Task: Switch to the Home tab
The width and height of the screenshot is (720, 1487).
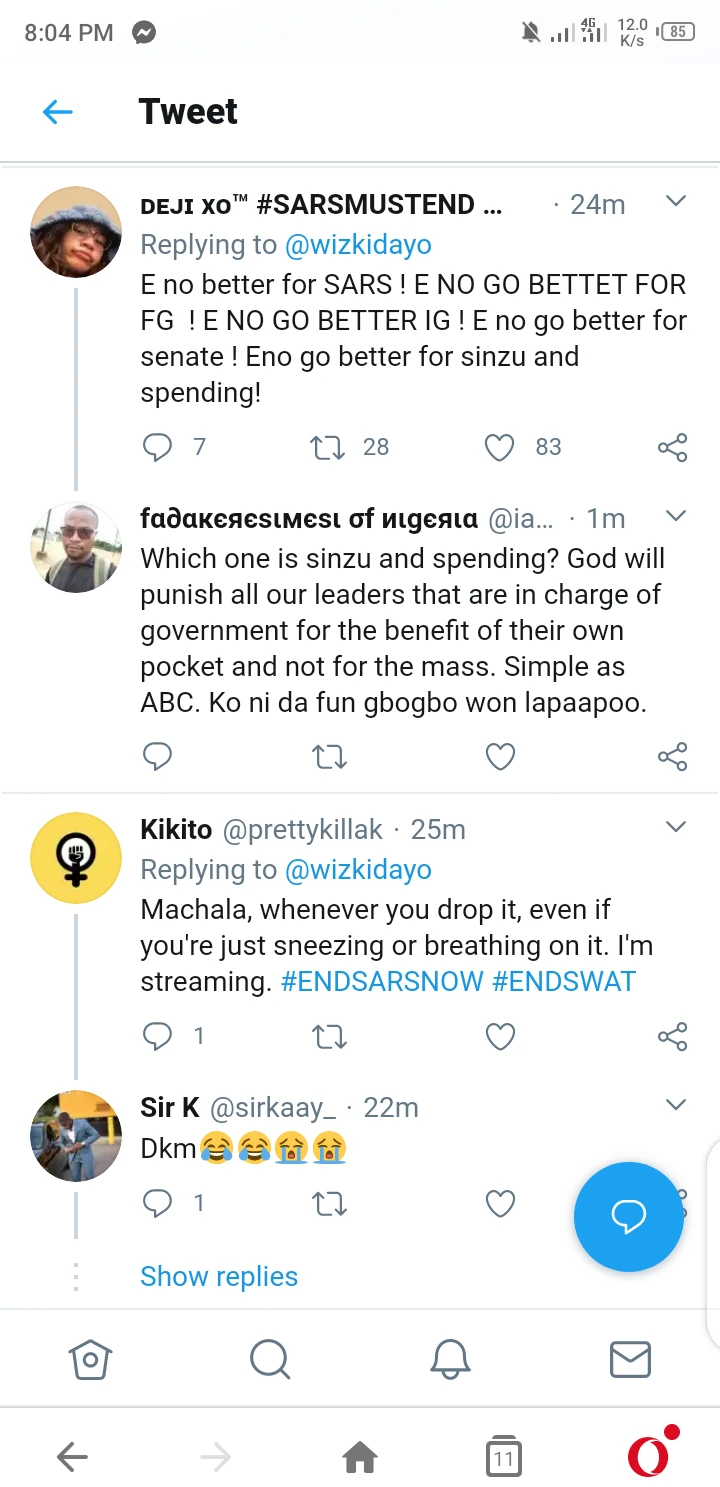Action: 90,1359
